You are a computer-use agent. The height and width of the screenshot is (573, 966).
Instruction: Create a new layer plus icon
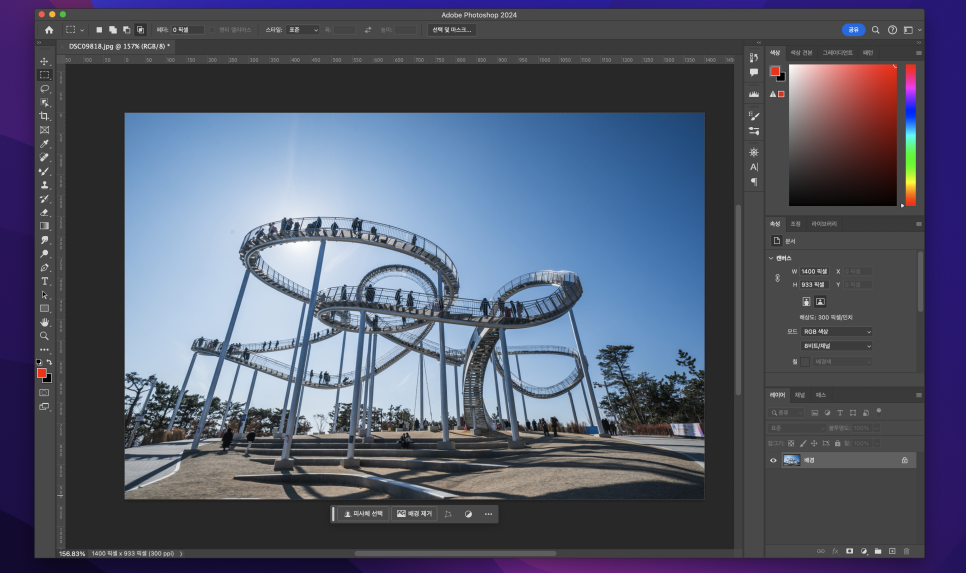(x=892, y=551)
